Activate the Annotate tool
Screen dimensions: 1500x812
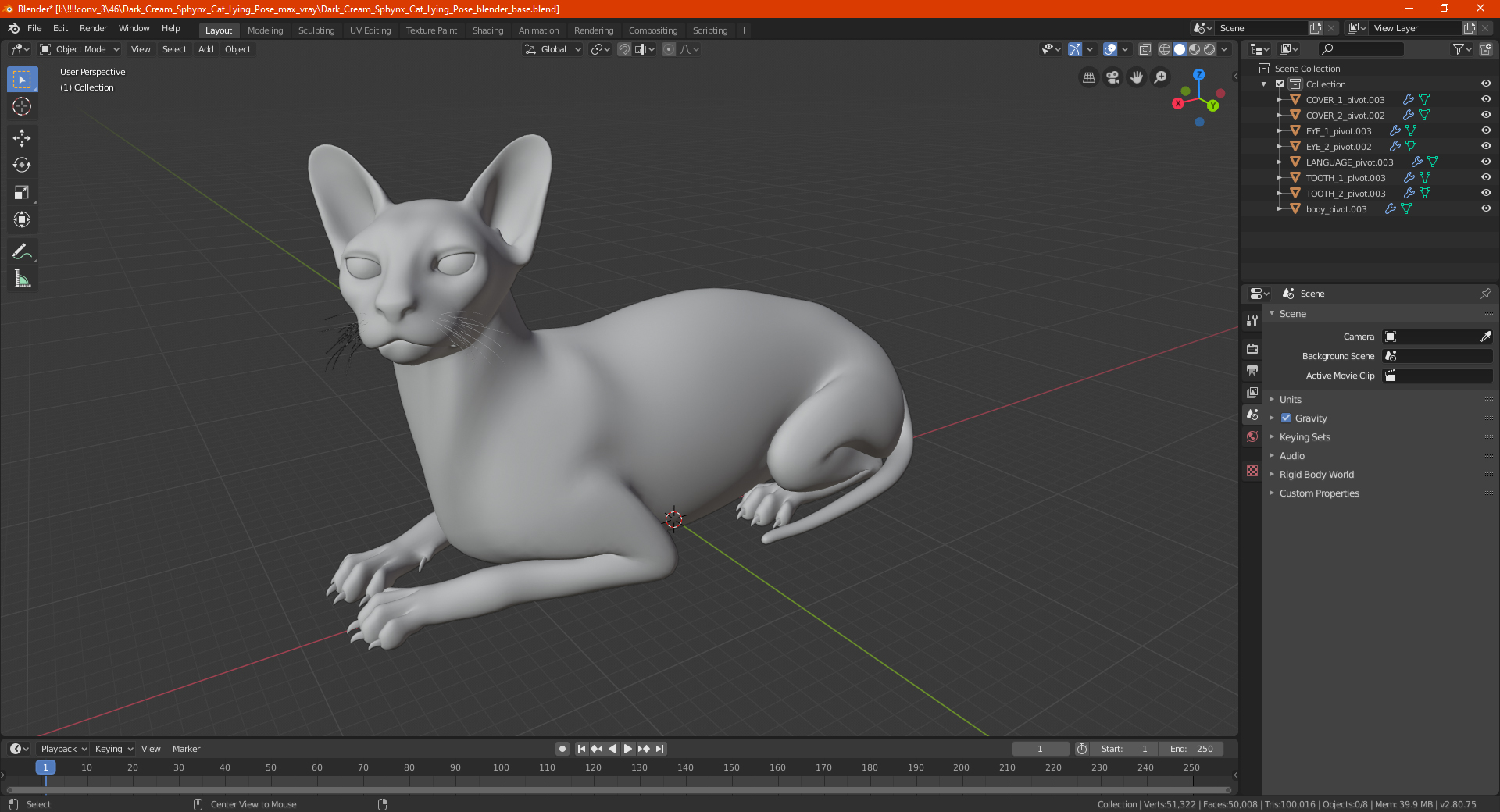coord(22,251)
